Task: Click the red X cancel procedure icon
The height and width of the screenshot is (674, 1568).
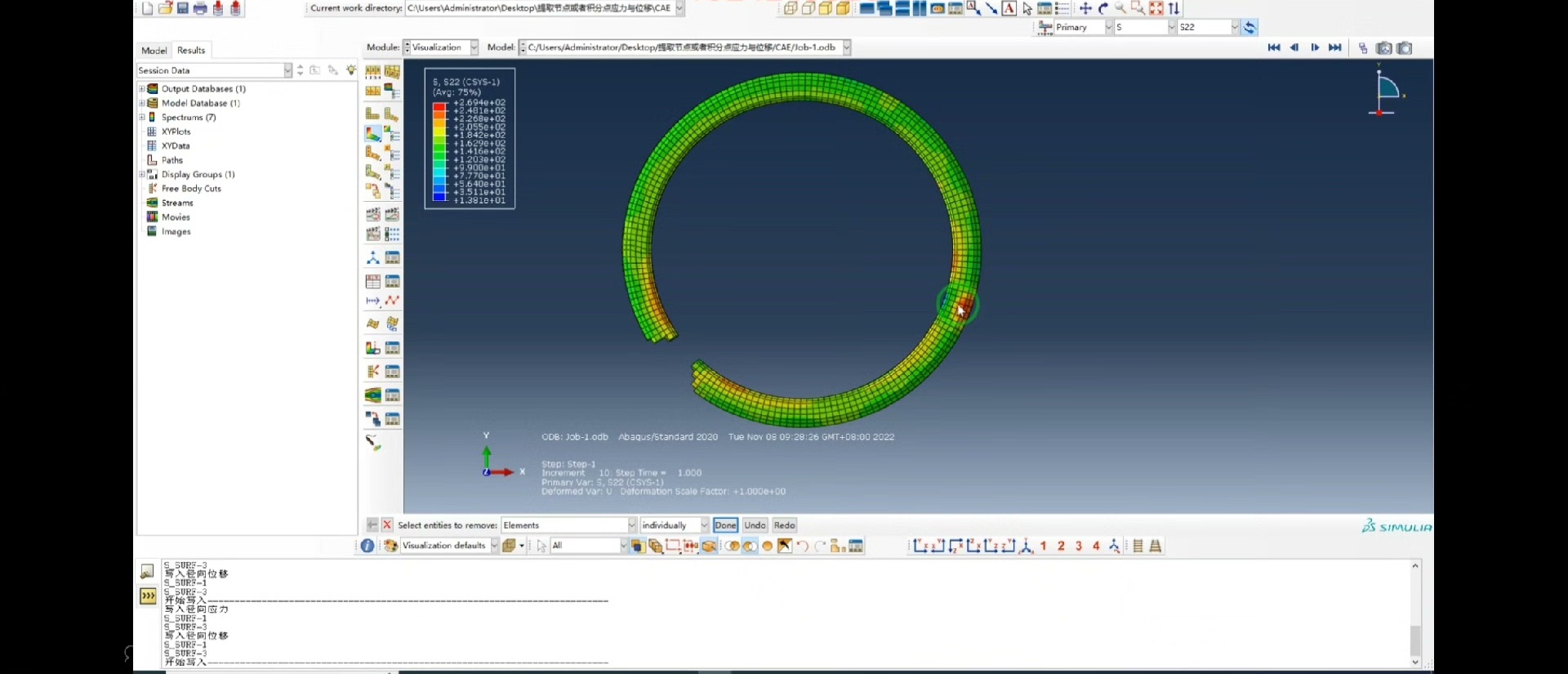Action: [387, 525]
